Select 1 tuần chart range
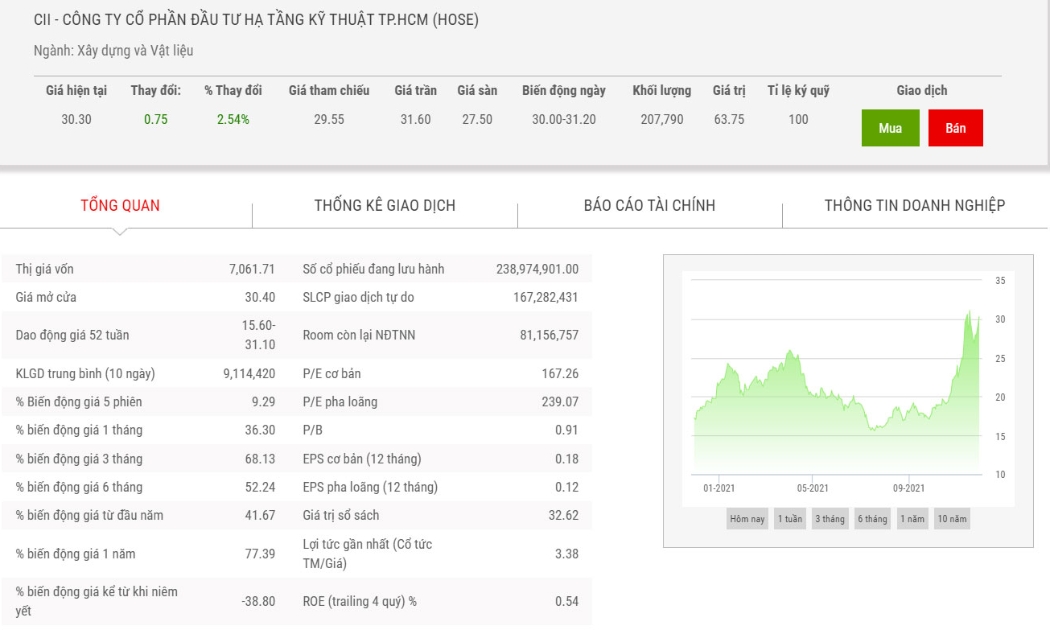Screen dimensions: 1050x630 (x=790, y=519)
